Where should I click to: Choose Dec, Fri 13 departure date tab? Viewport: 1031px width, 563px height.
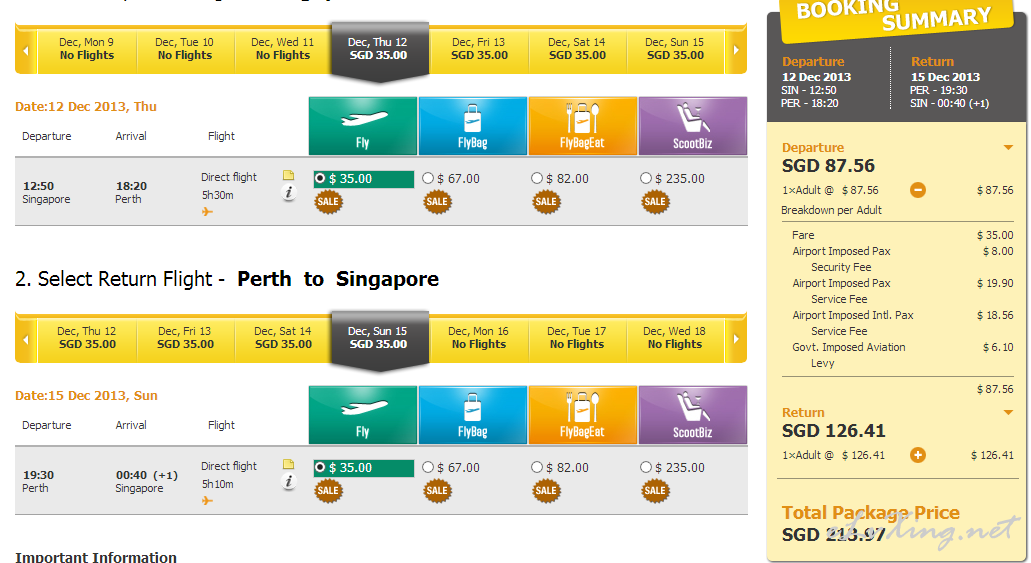point(478,49)
